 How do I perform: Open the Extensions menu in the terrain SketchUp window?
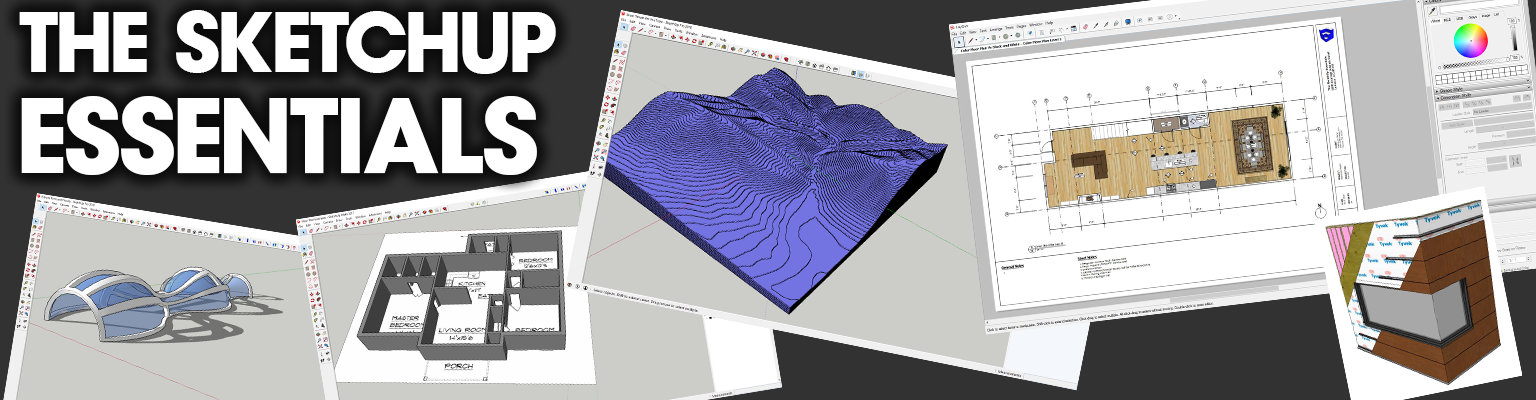point(708,36)
